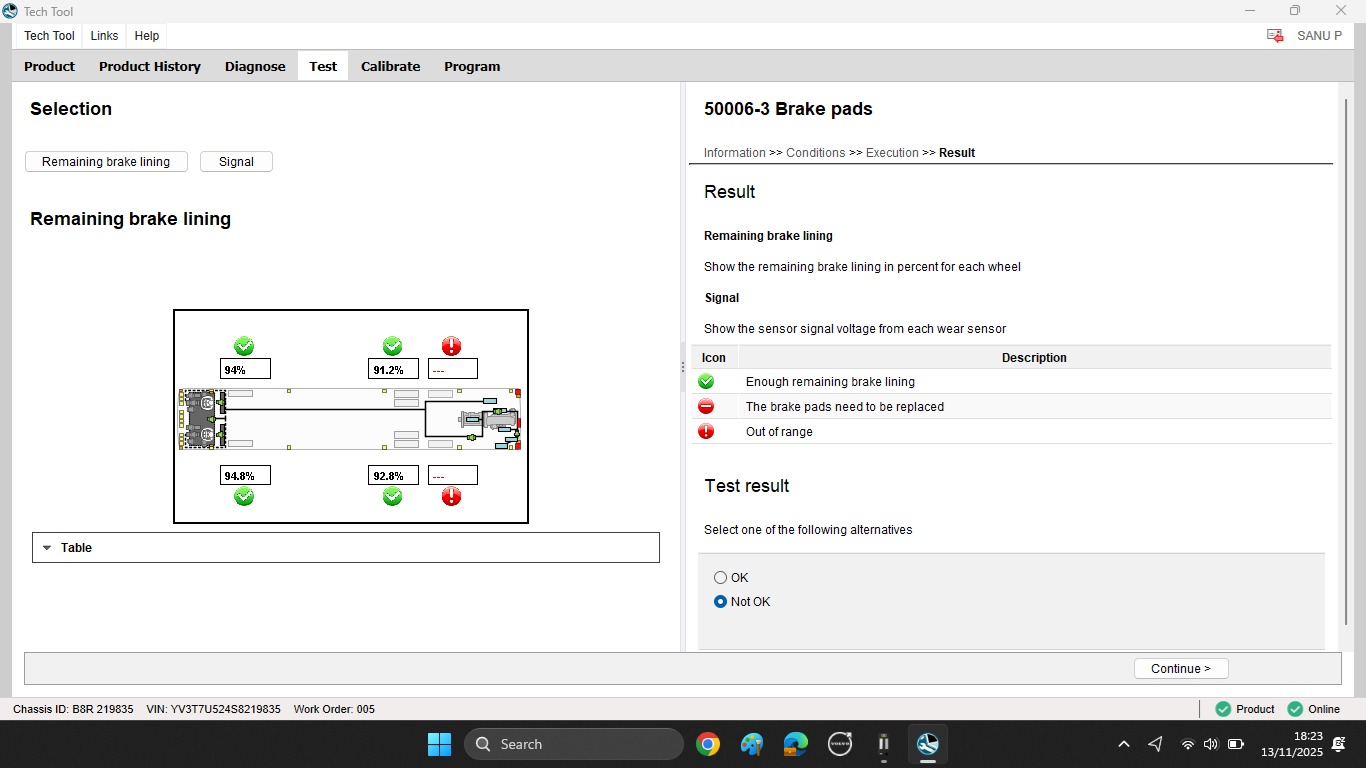Open Google Chrome from the taskbar
This screenshot has width=1366, height=768.
708,744
